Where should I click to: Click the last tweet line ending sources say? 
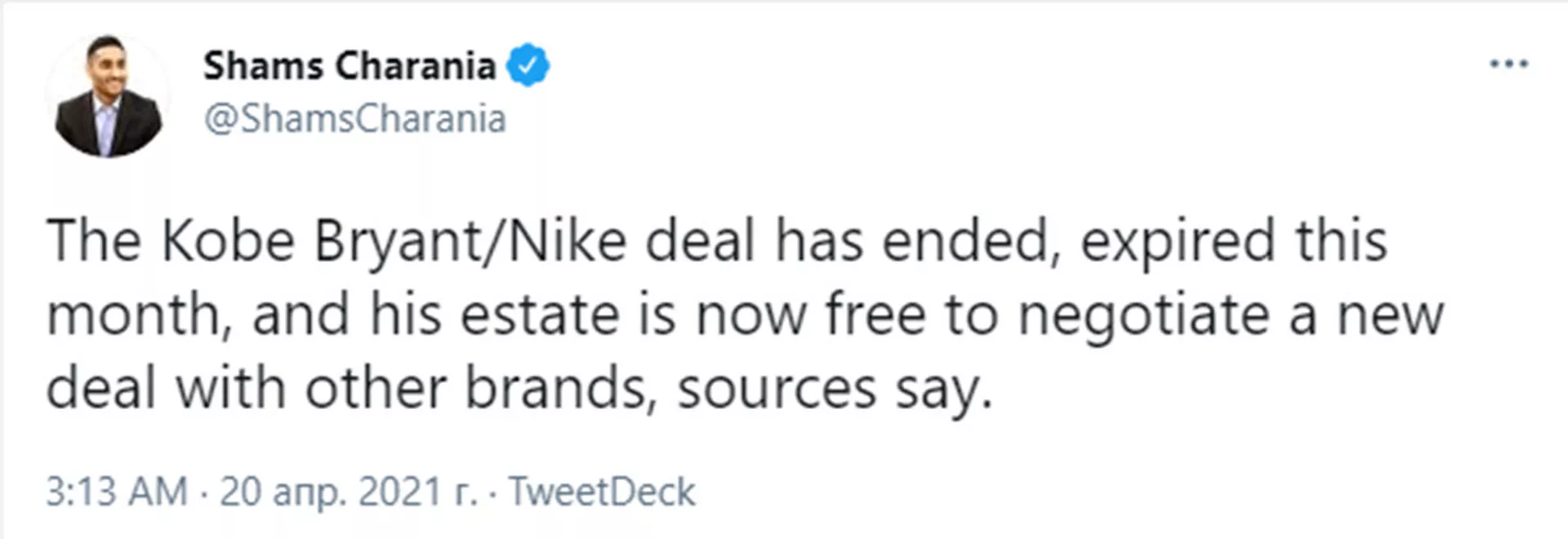(519, 390)
